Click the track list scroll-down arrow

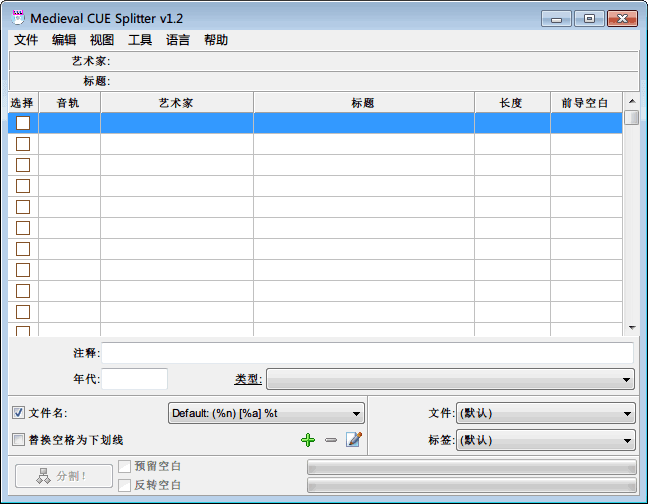pyautogui.click(x=631, y=328)
